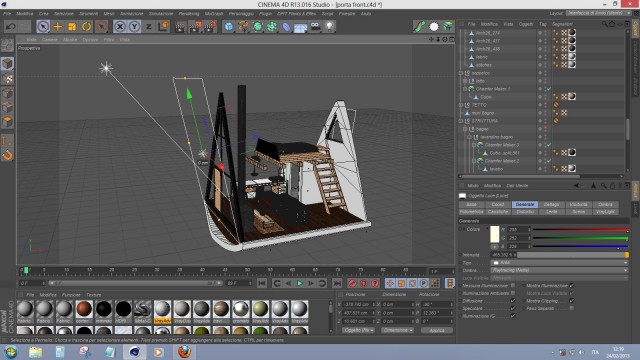Click the Camera object icon in toolbar

(316, 27)
